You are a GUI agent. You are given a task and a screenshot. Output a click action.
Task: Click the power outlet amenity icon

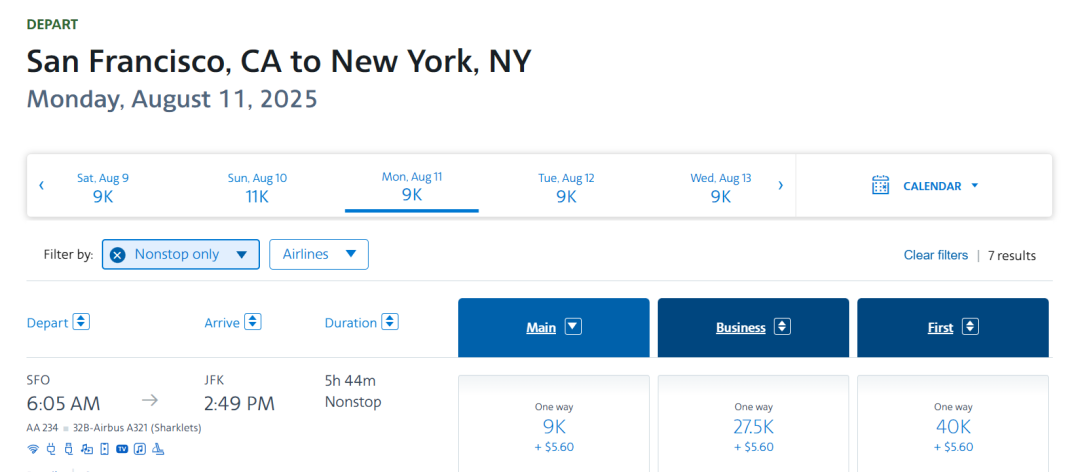[x=51, y=449]
